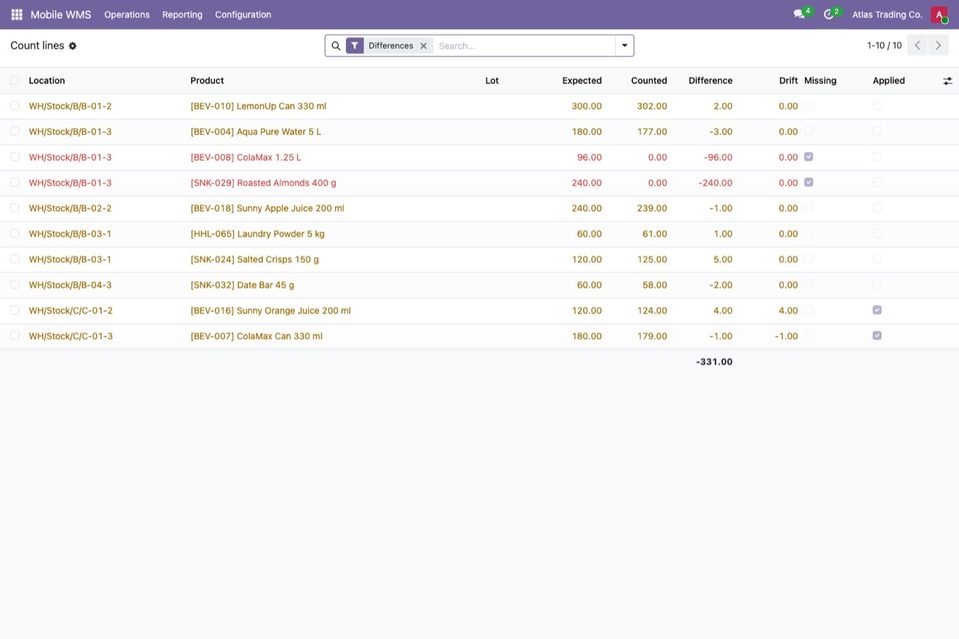Sort by the Drift column header

click(788, 81)
